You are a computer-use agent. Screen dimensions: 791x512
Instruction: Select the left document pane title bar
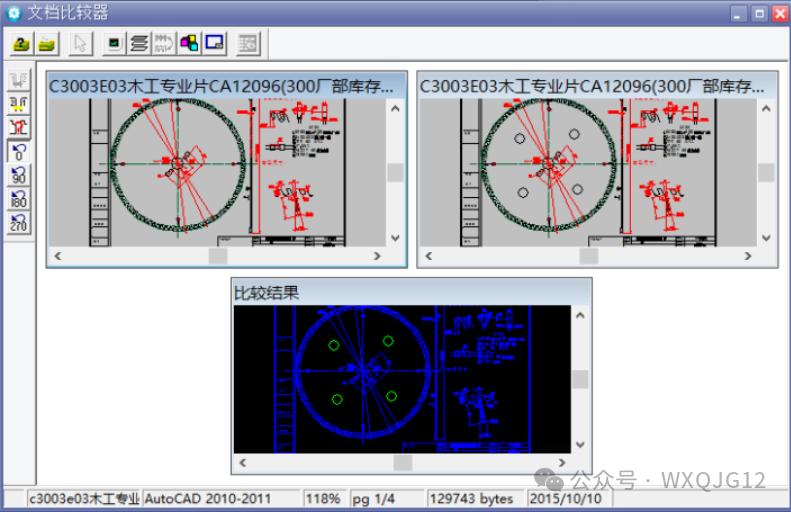tap(227, 86)
